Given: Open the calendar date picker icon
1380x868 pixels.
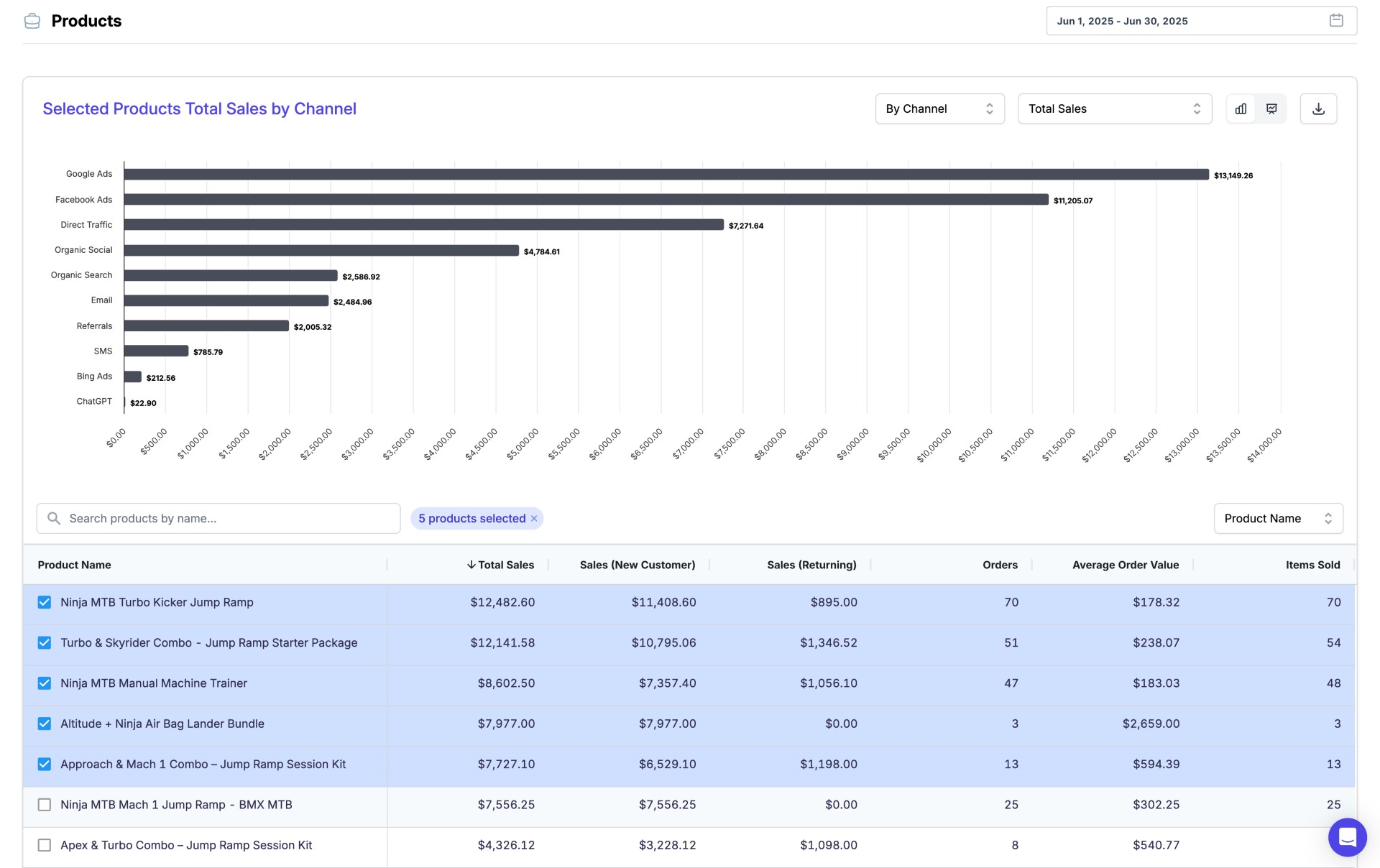Looking at the screenshot, I should tap(1336, 21).
